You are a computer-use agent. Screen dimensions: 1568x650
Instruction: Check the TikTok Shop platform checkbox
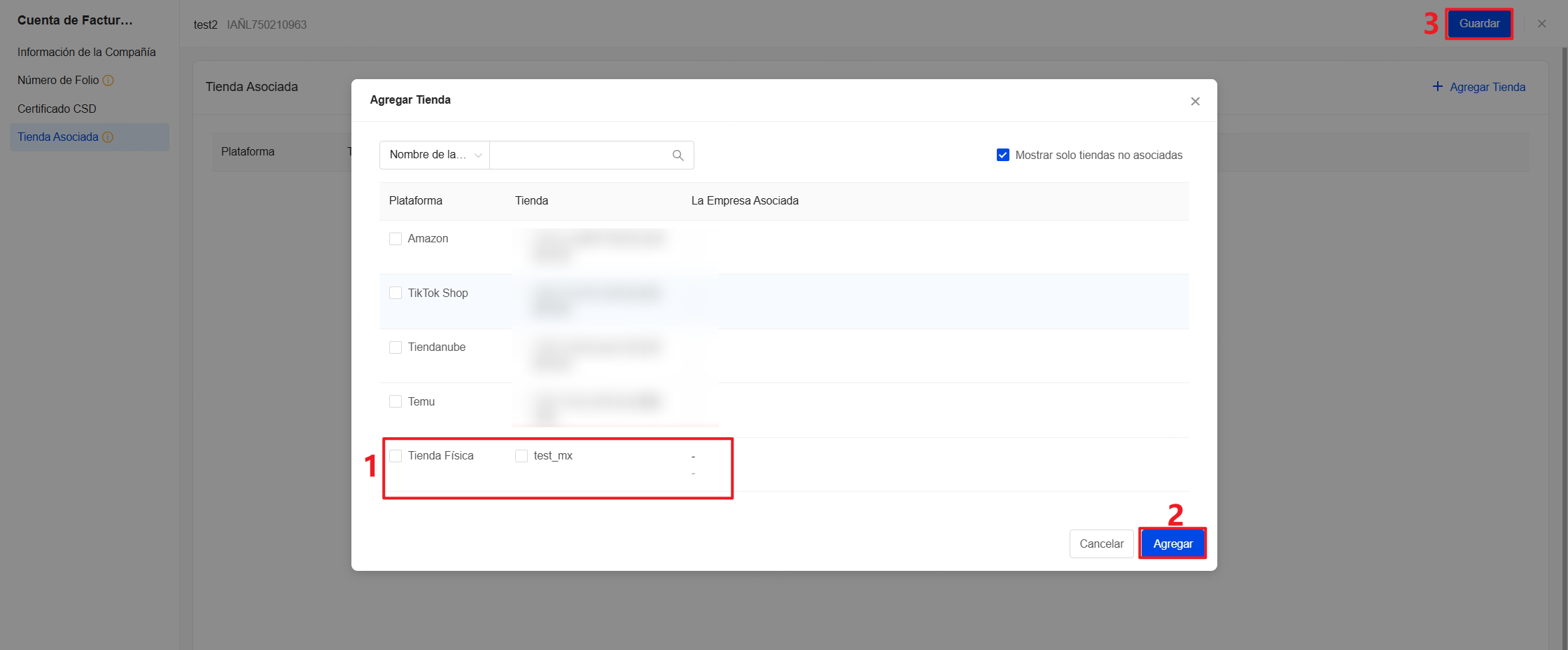click(395, 293)
